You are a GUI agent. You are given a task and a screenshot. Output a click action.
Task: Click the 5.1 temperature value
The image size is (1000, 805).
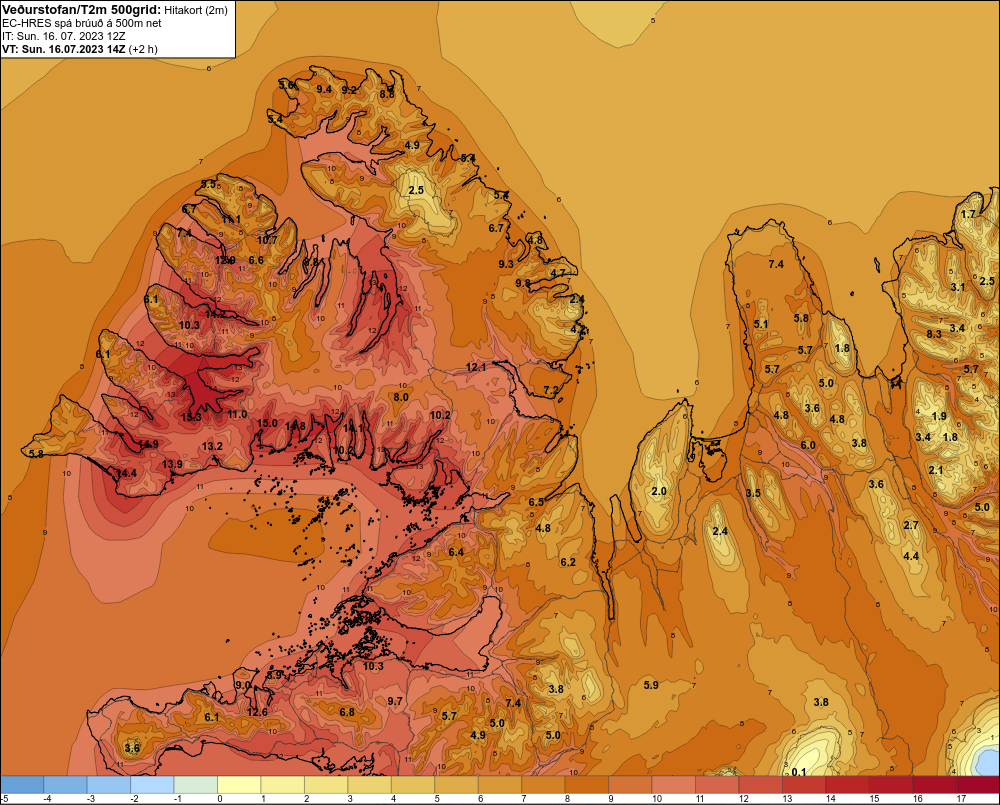point(761,324)
